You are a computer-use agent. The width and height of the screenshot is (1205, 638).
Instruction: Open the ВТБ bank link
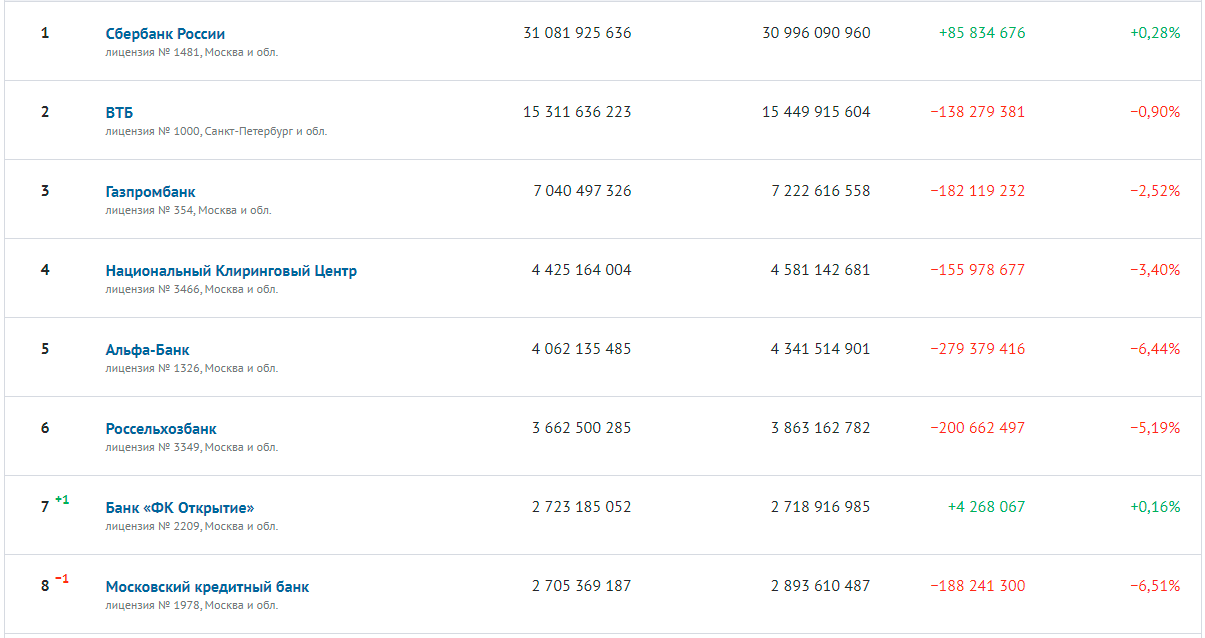[119, 113]
